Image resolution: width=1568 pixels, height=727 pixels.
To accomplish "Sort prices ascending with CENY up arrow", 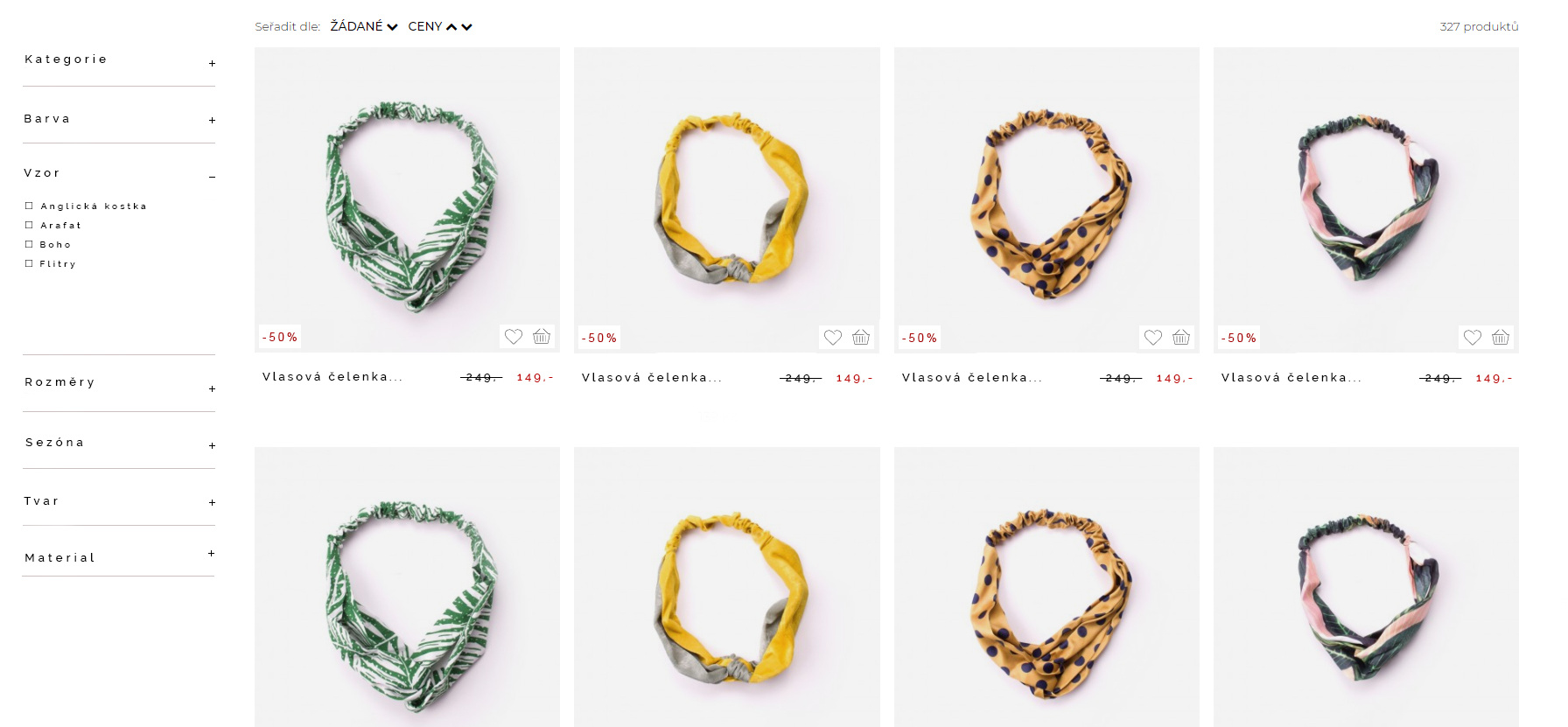I will click(451, 27).
